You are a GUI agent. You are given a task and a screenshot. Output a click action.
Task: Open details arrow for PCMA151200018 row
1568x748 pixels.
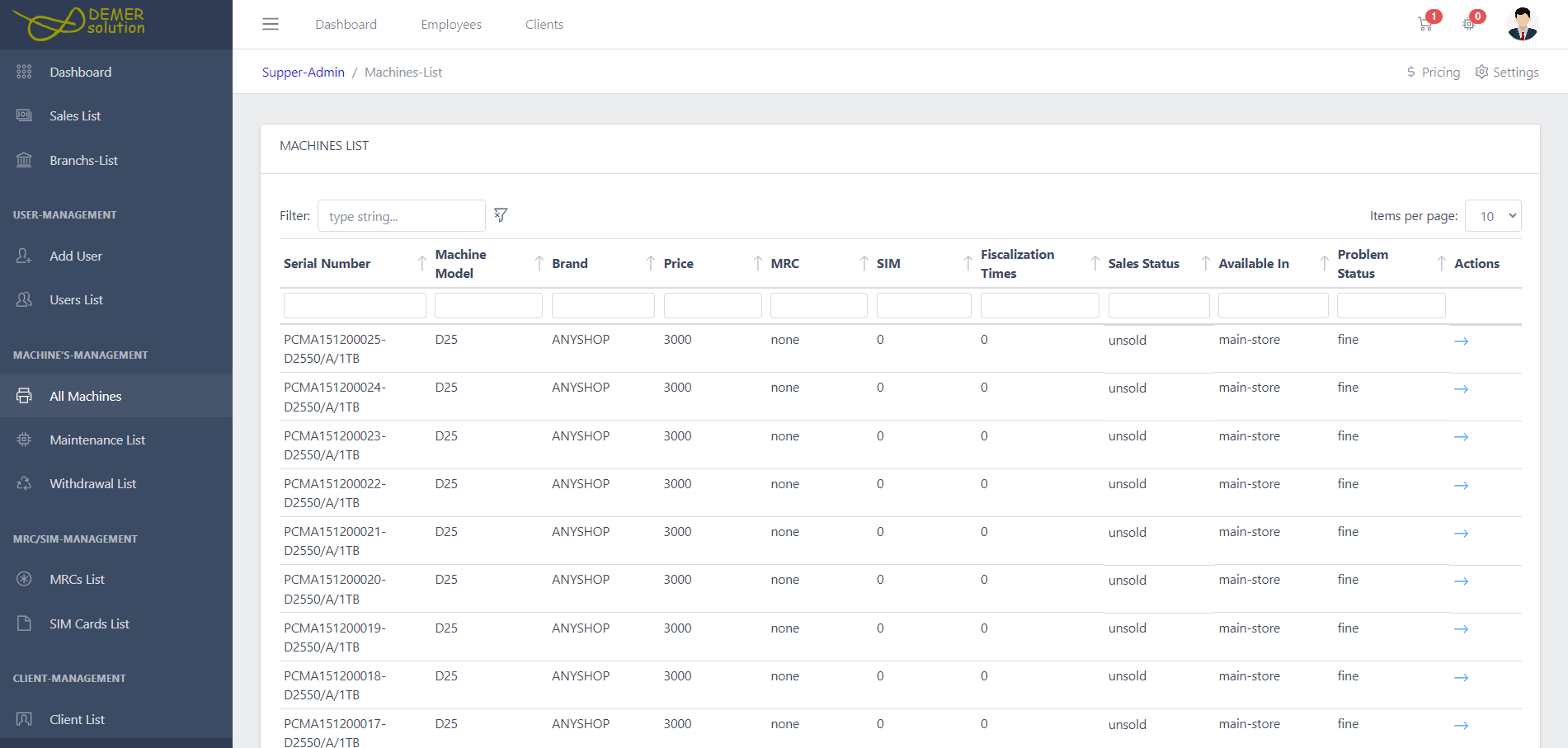pos(1461,677)
